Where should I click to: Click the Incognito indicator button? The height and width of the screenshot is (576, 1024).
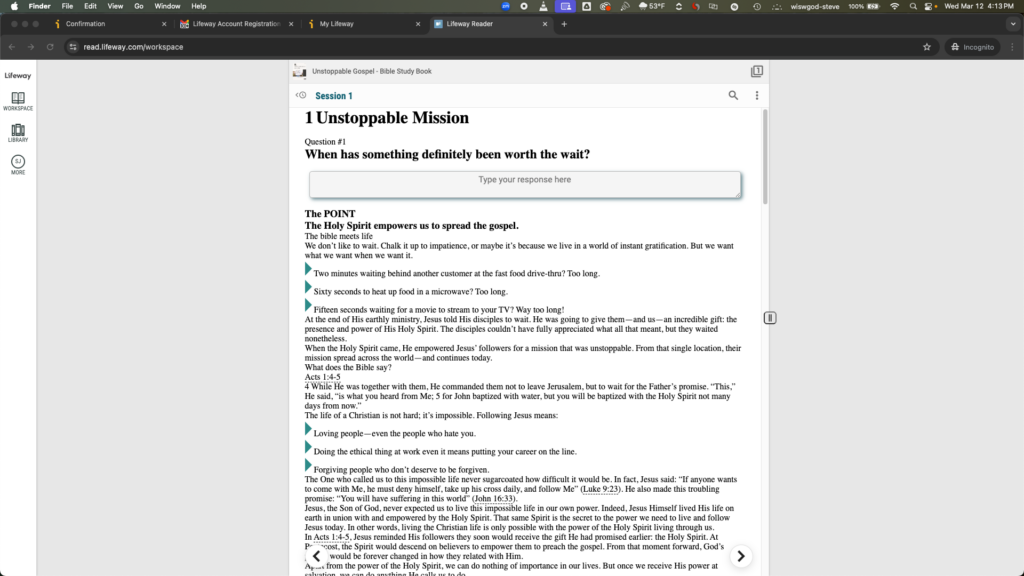click(972, 47)
